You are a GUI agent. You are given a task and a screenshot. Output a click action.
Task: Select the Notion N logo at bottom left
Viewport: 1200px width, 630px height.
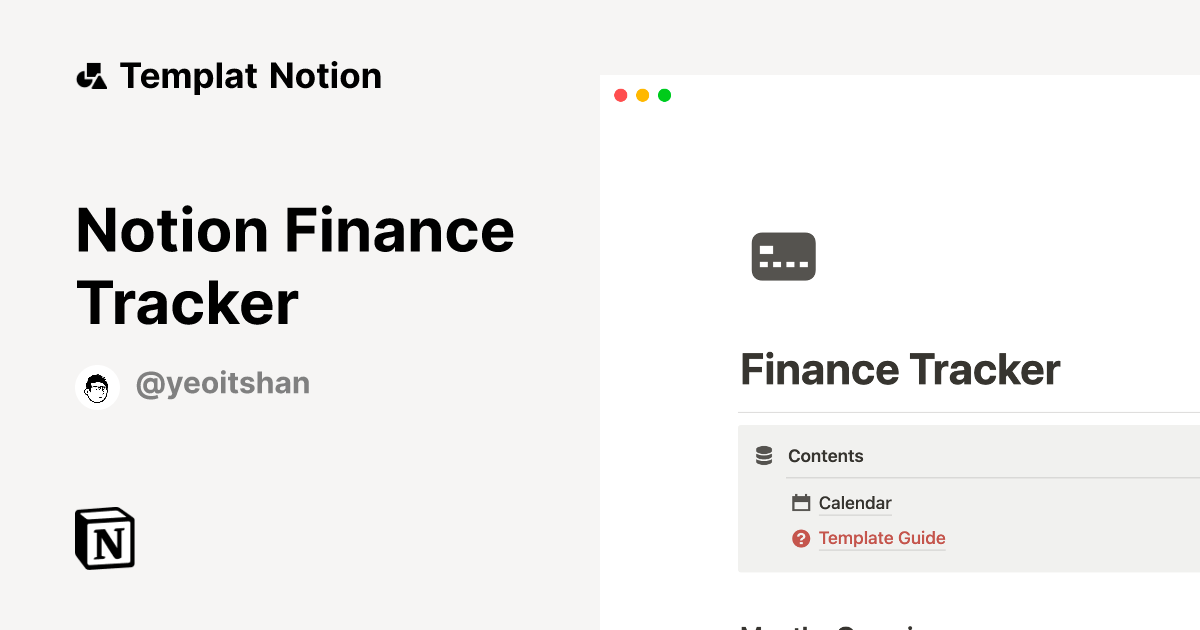[104, 538]
